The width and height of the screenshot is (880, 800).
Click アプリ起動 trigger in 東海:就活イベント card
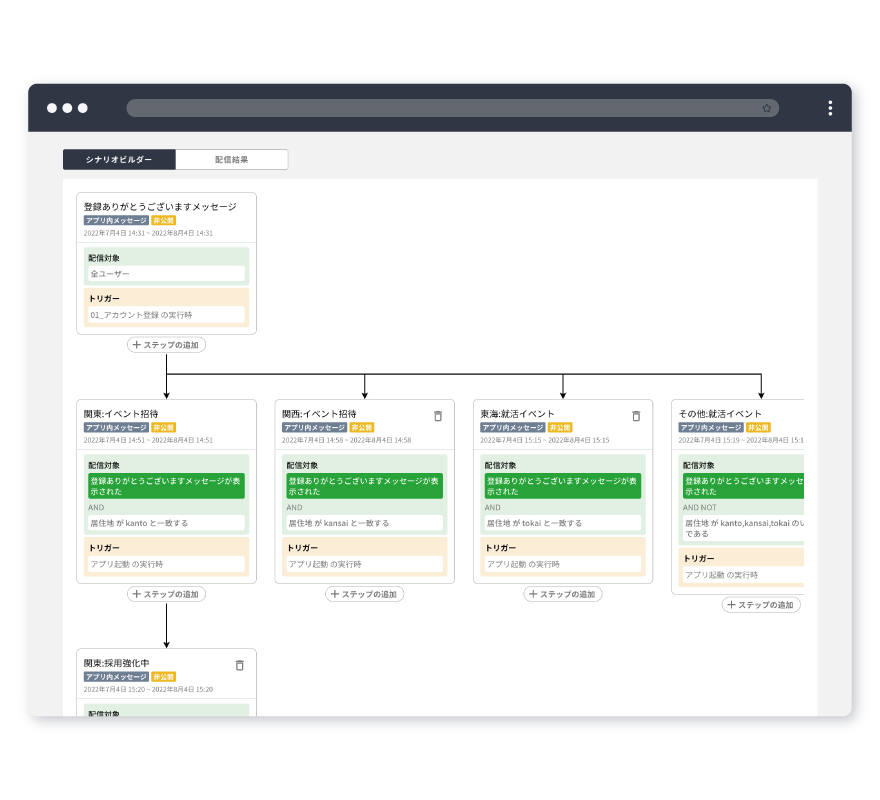(563, 564)
